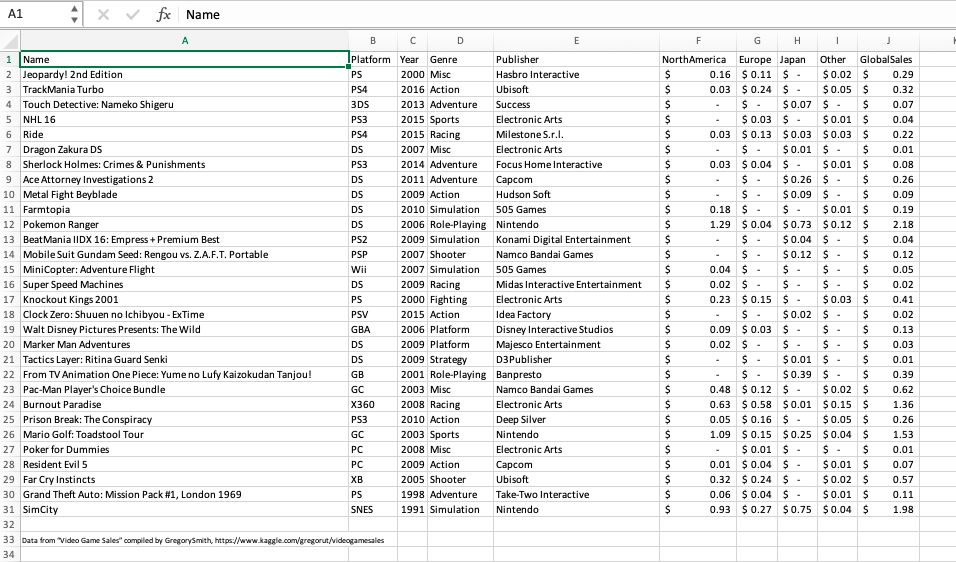This screenshot has width=956, height=562.
Task: Select column J header
Action: [888, 41]
